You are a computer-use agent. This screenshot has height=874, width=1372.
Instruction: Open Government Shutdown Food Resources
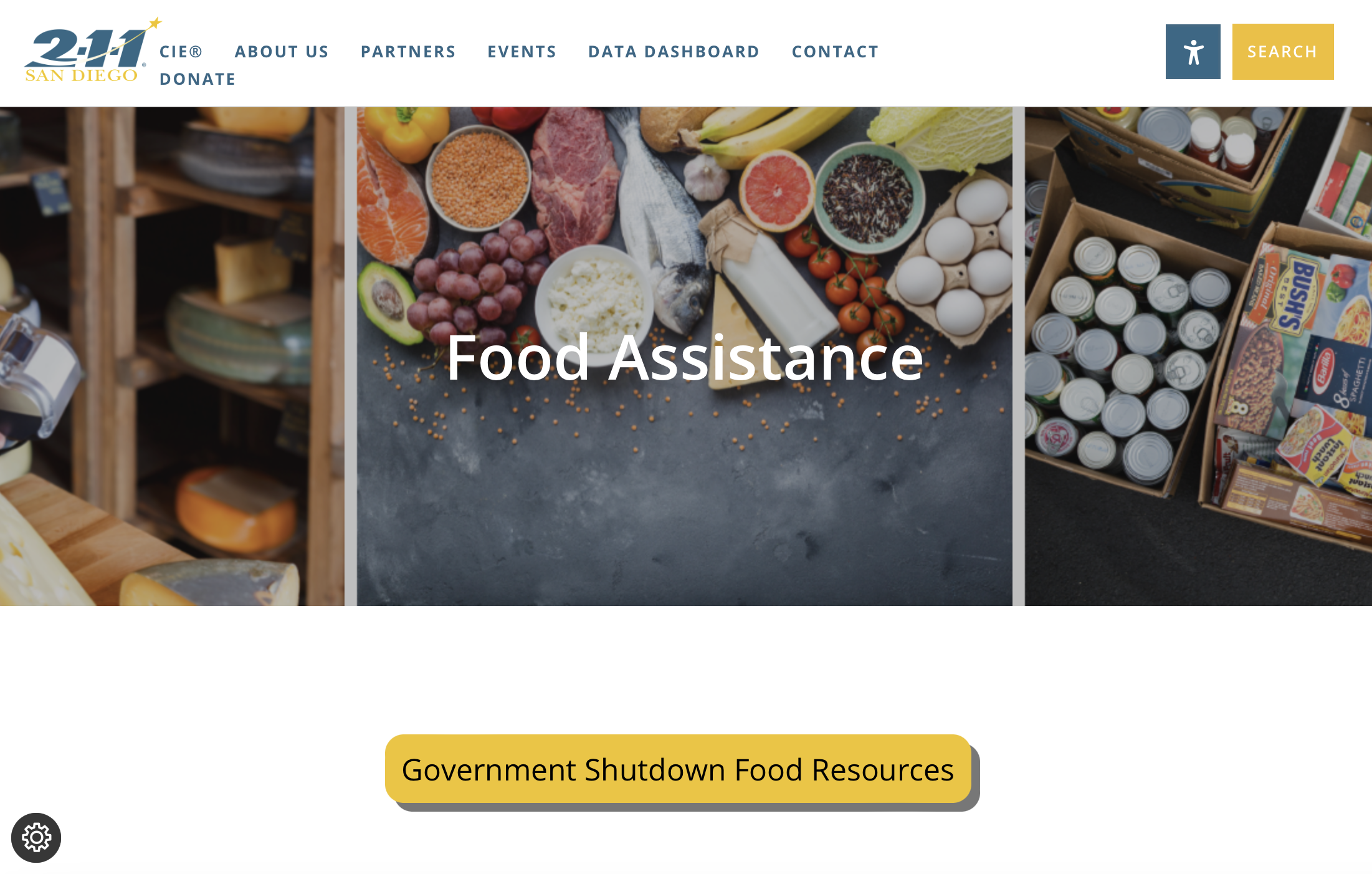tap(678, 769)
